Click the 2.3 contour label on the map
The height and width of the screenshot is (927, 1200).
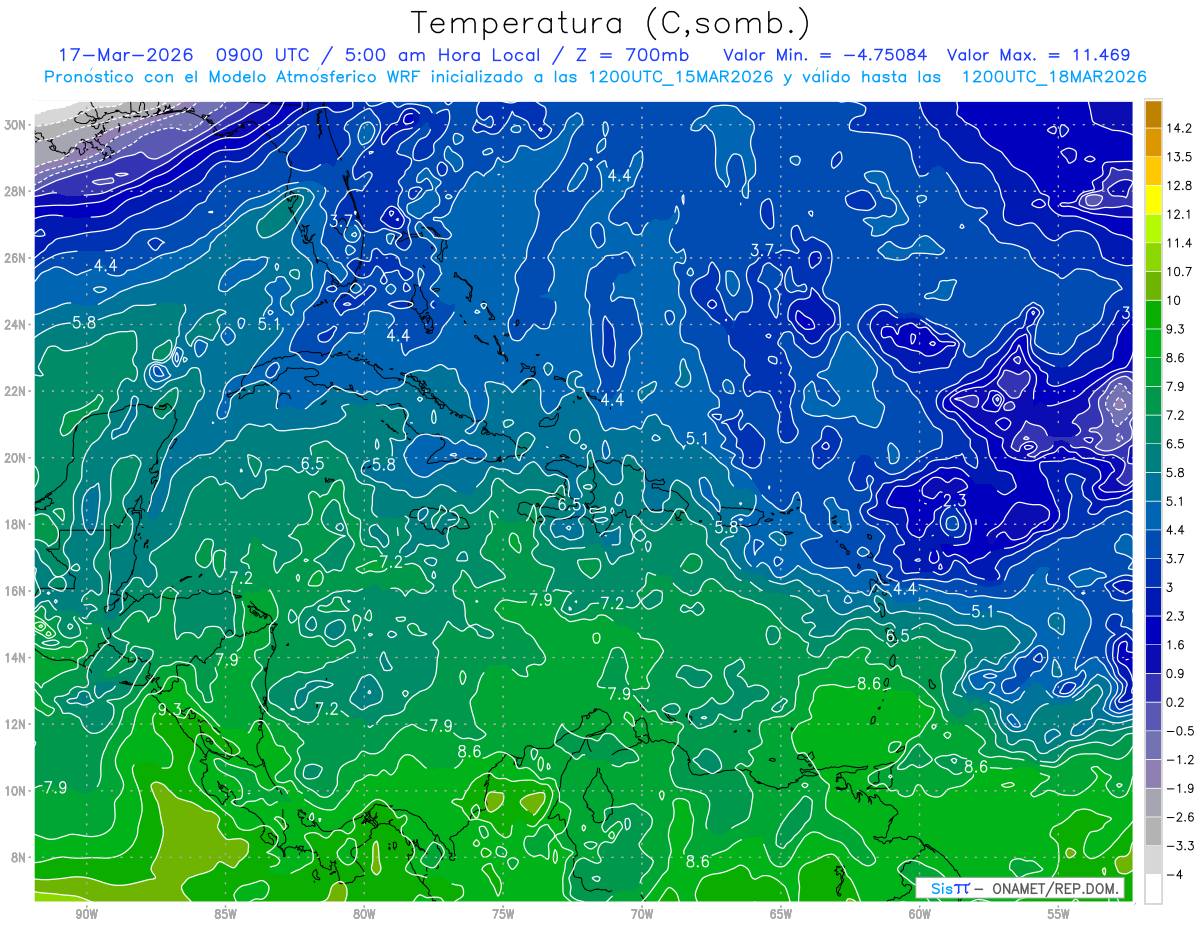pos(955,499)
